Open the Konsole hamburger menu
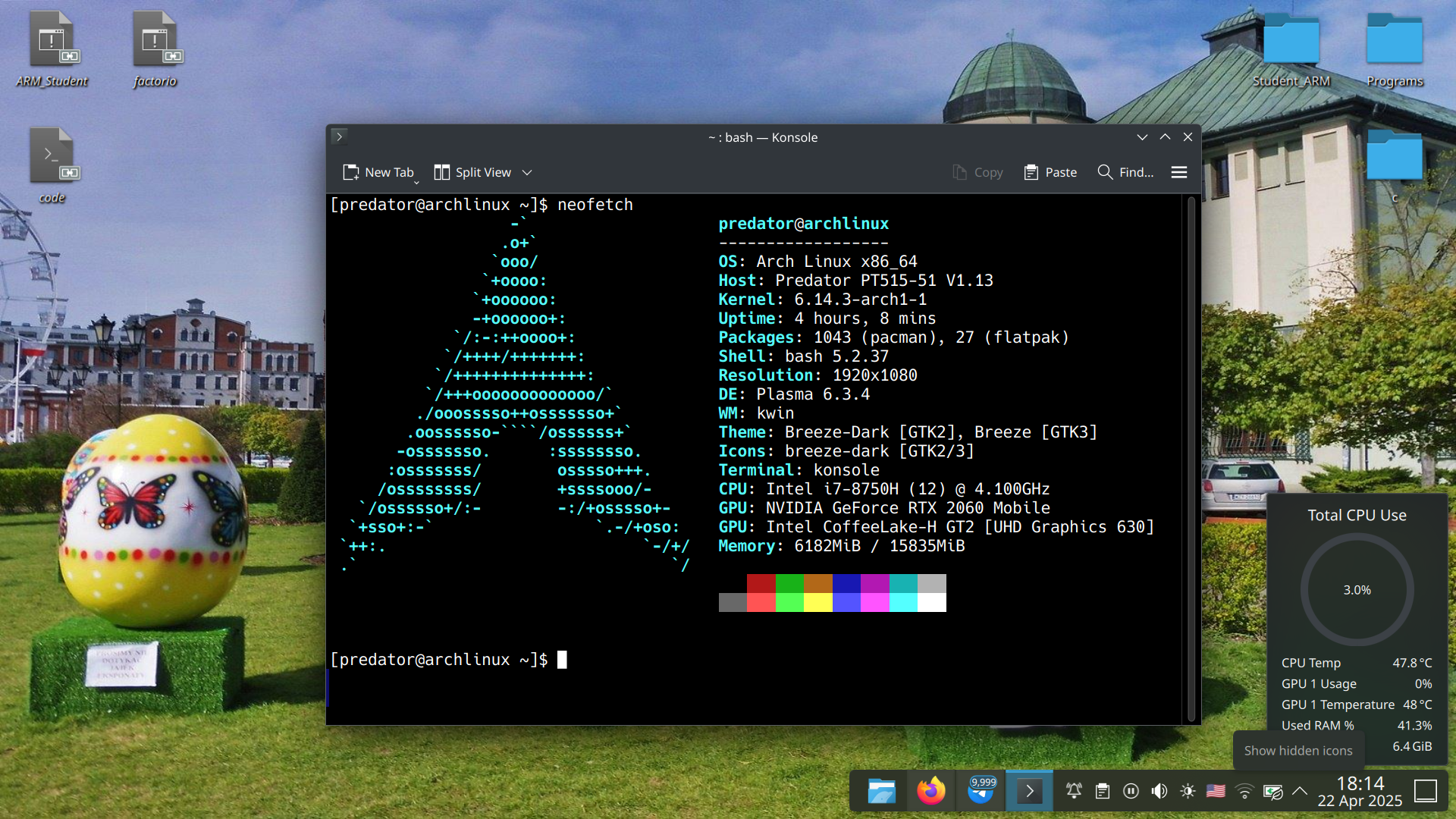 pos(1178,172)
